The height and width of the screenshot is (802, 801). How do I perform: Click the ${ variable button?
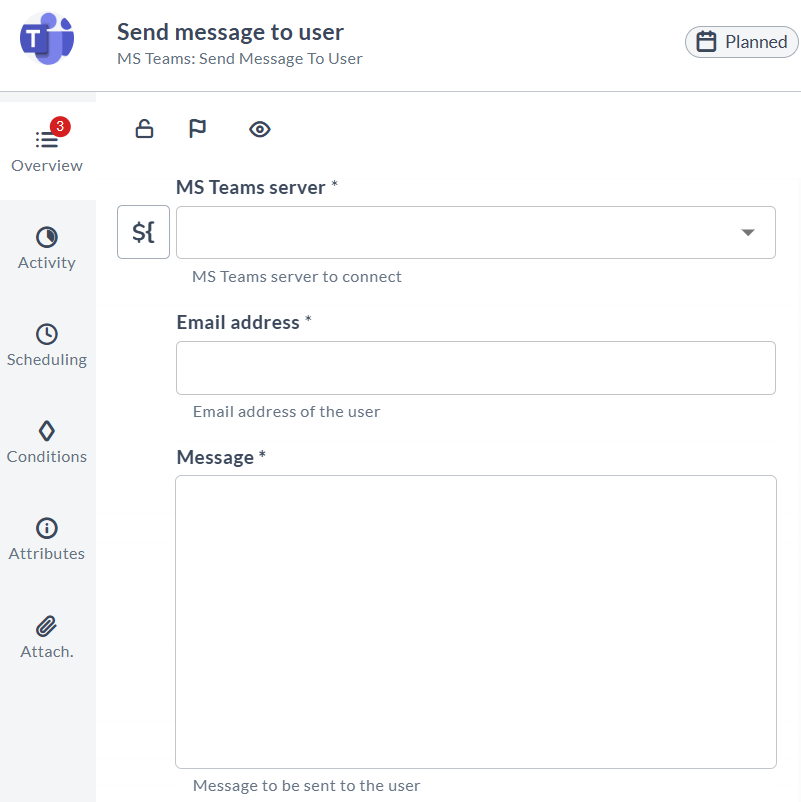click(143, 232)
